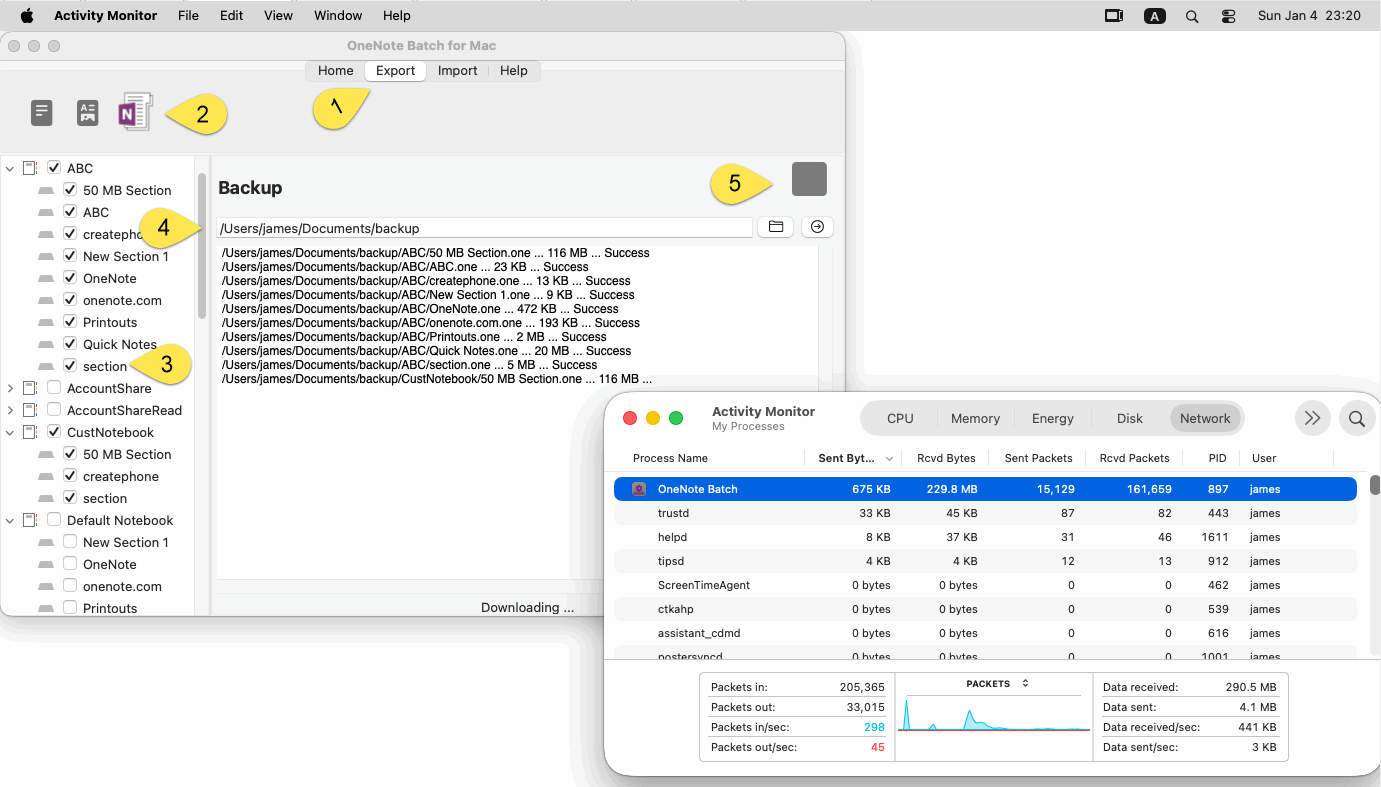
Task: Open the Network tab in Activity Monitor
Action: point(1205,418)
